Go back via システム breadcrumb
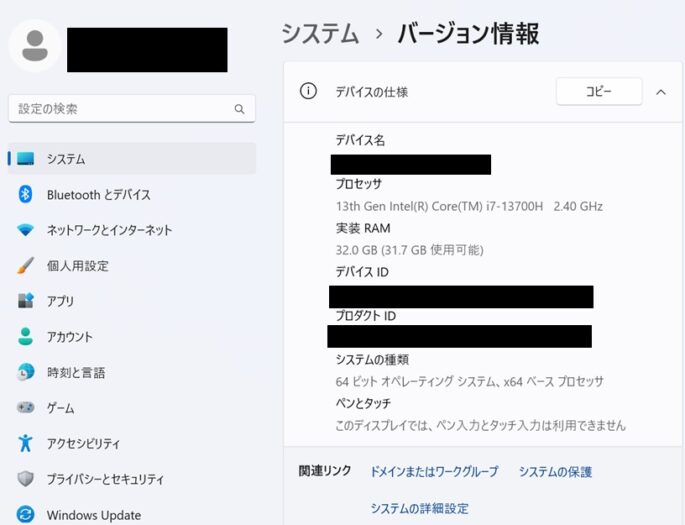685x525 pixels. tap(320, 34)
